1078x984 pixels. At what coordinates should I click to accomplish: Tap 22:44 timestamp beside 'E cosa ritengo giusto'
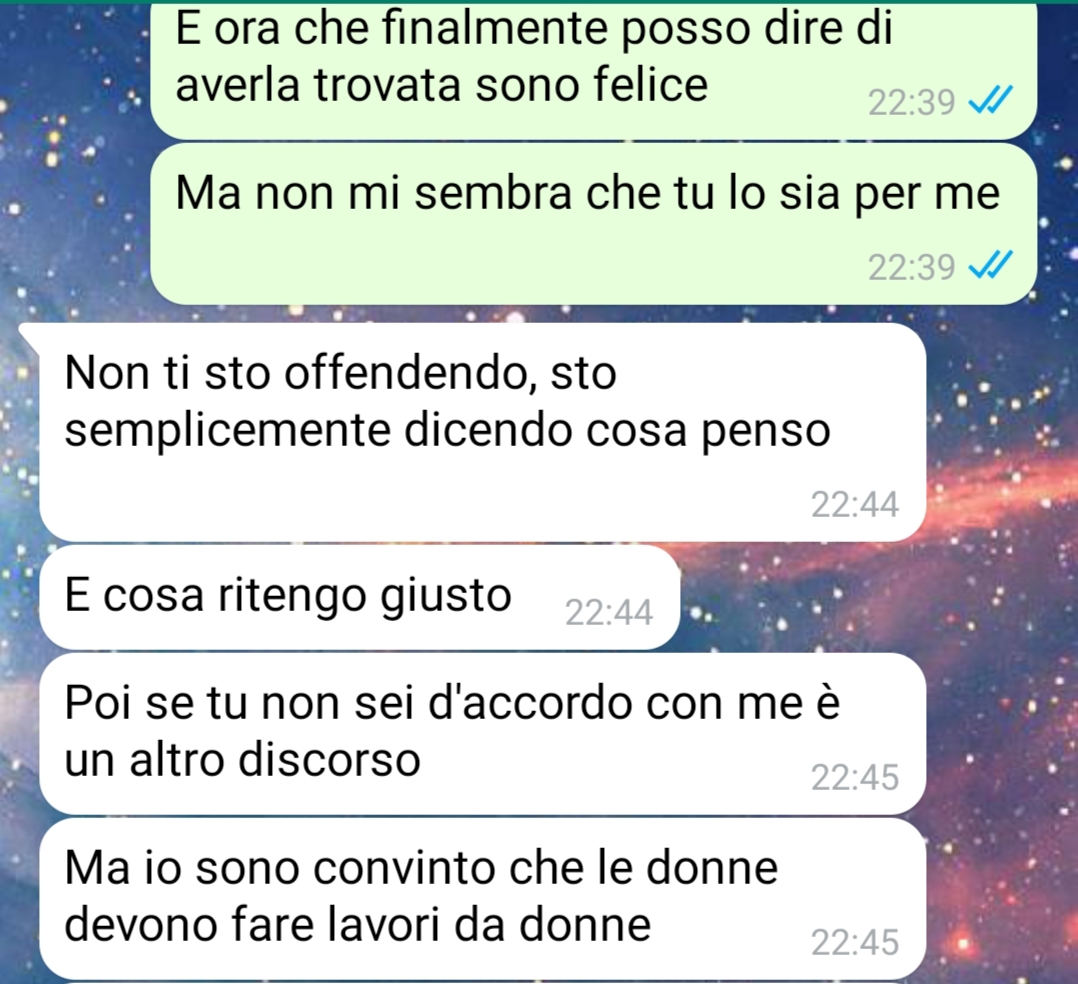608,612
